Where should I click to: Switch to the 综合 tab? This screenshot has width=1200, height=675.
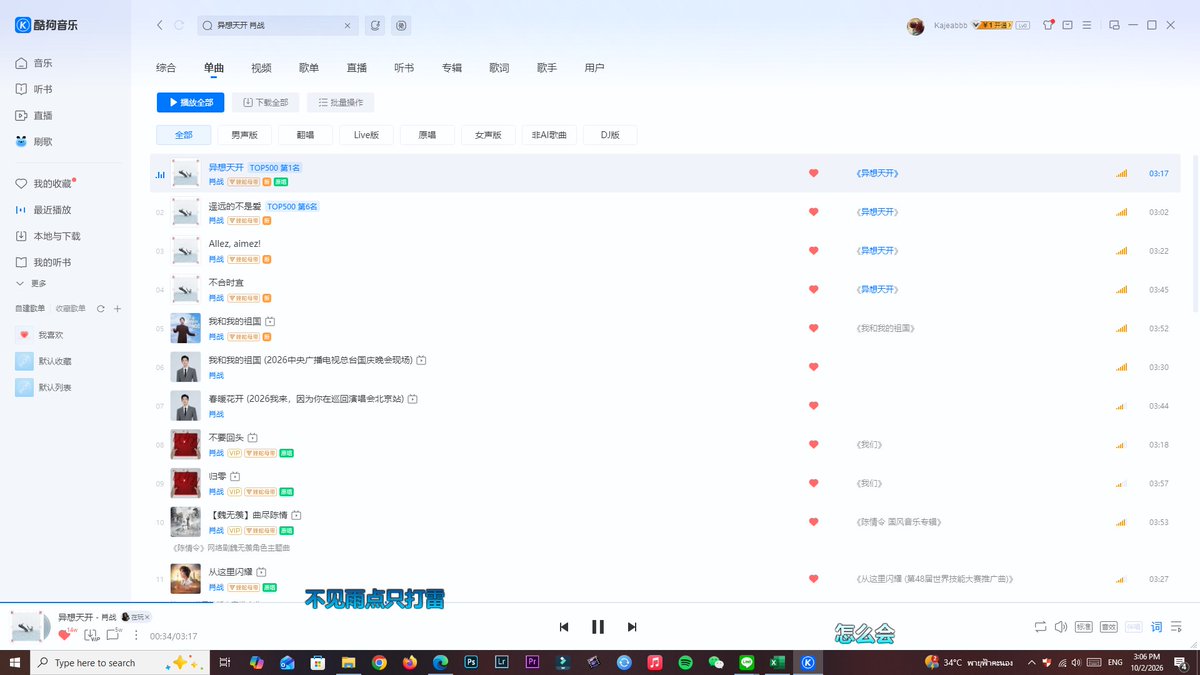pyautogui.click(x=166, y=68)
